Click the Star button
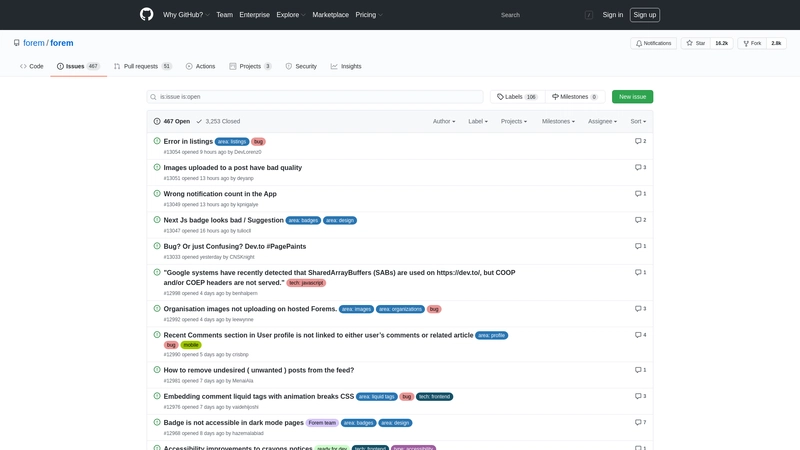The height and width of the screenshot is (450, 800). 695,43
